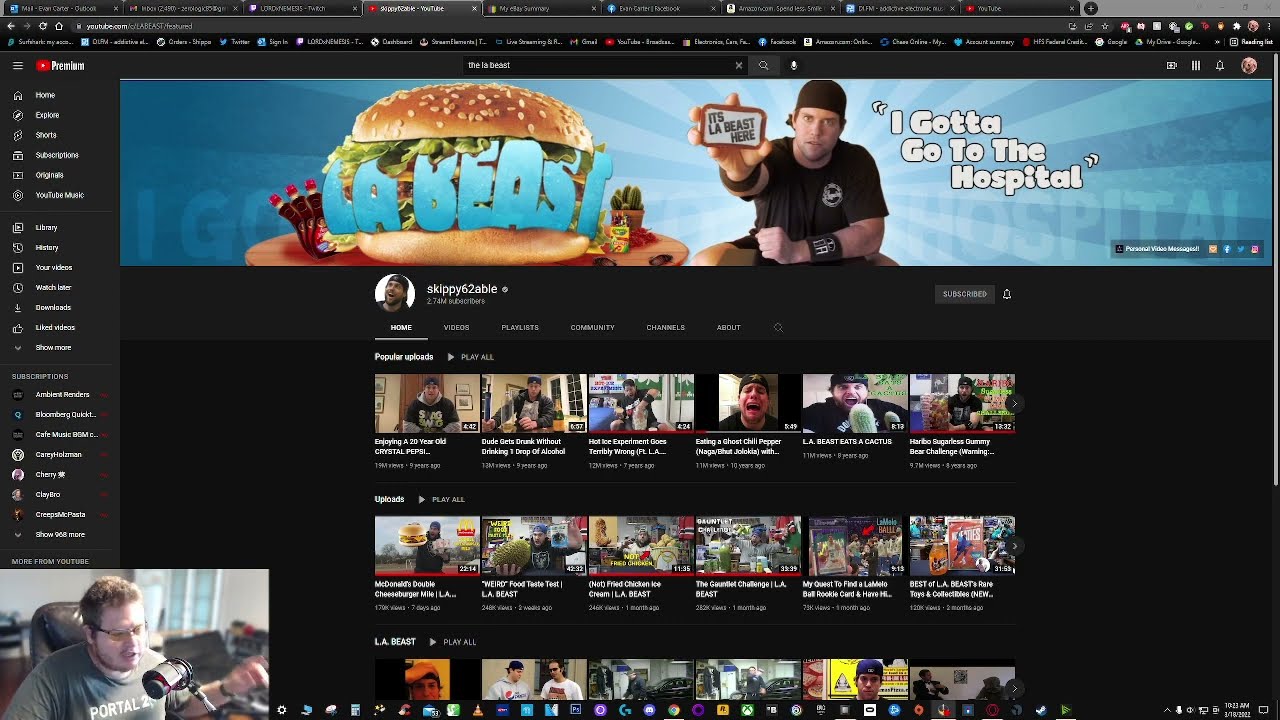Search within channel using the magnifier icon
1280x720 pixels.
778,328
